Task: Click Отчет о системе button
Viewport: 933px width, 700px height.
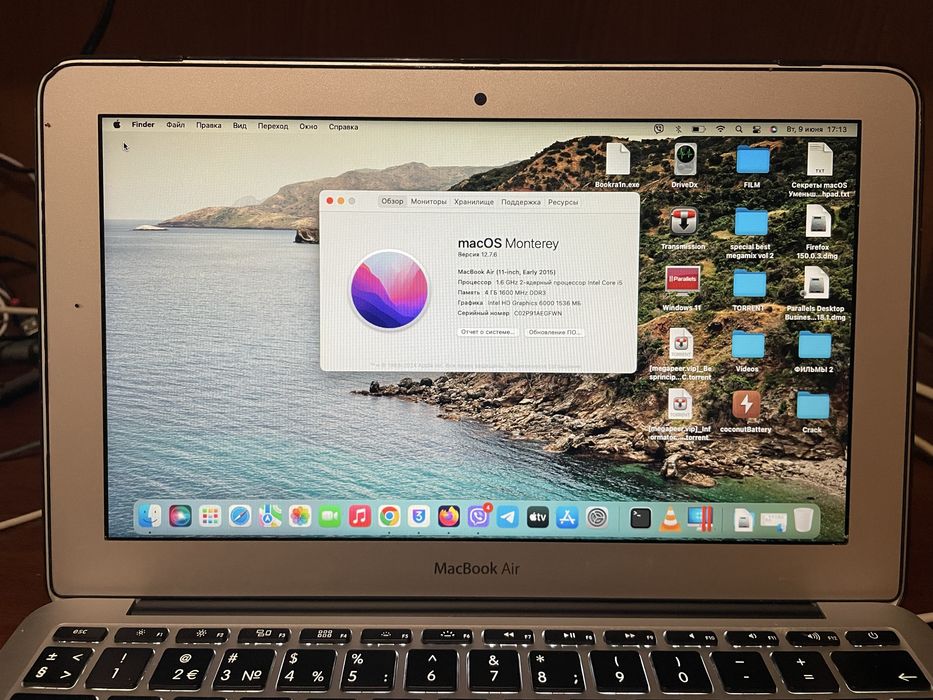Action: point(488,332)
